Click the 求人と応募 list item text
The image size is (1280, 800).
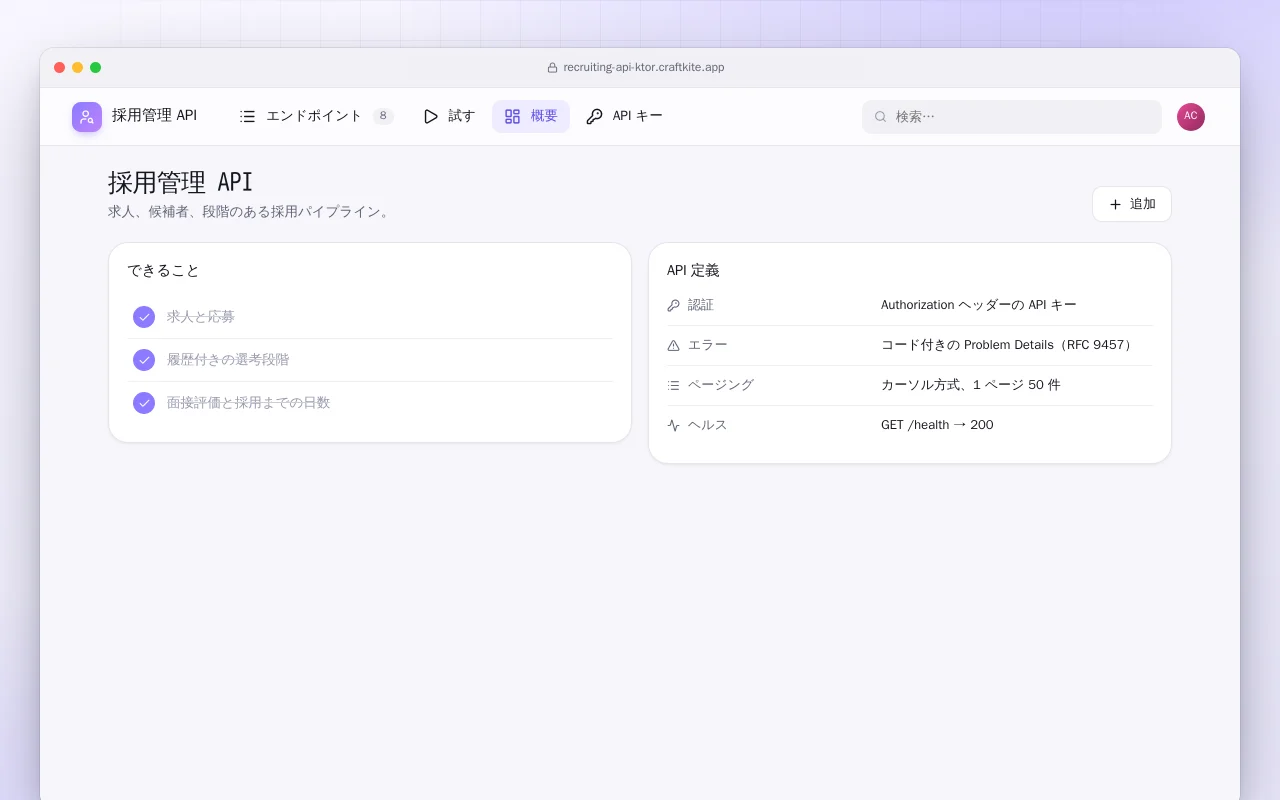[x=201, y=317]
